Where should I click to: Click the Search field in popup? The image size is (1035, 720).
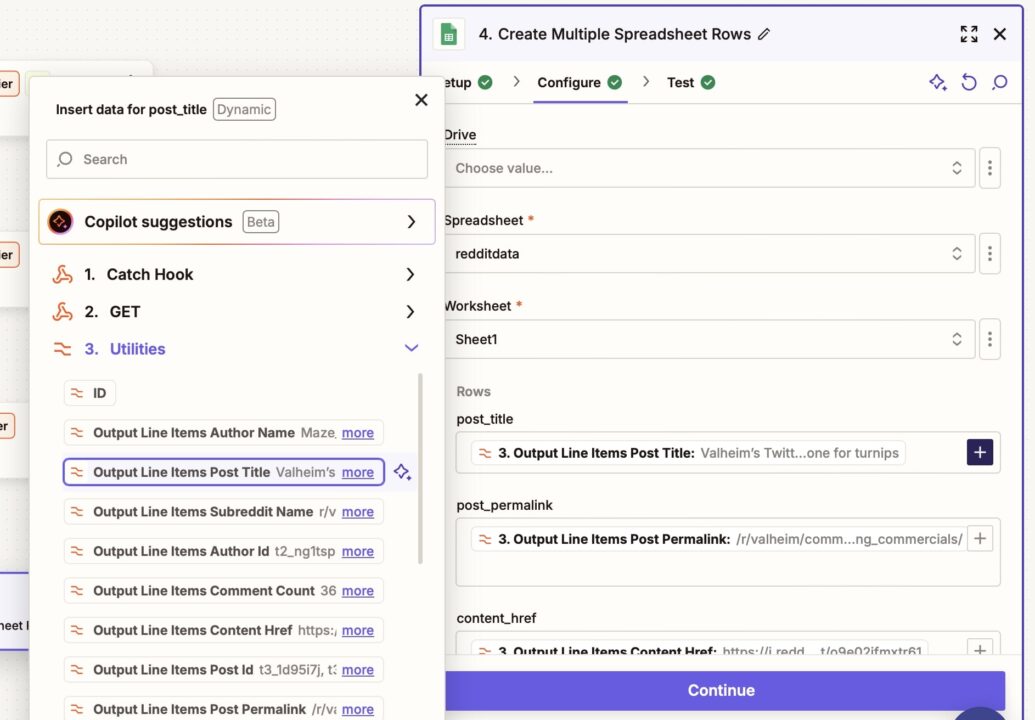pyautogui.click(x=237, y=159)
